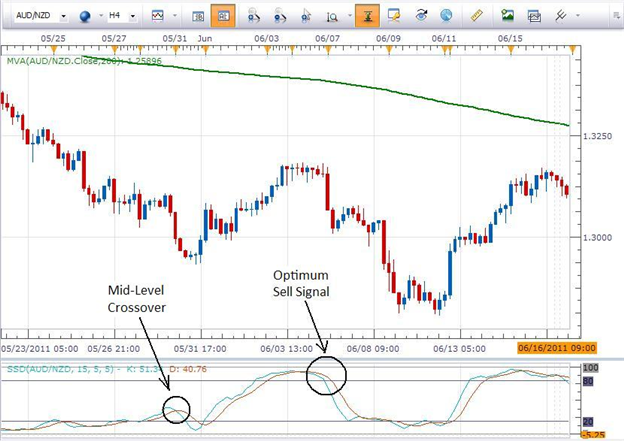Image resolution: width=624 pixels, height=441 pixels.
Task: Select the line drawing tools icon
Action: (x=561, y=16)
